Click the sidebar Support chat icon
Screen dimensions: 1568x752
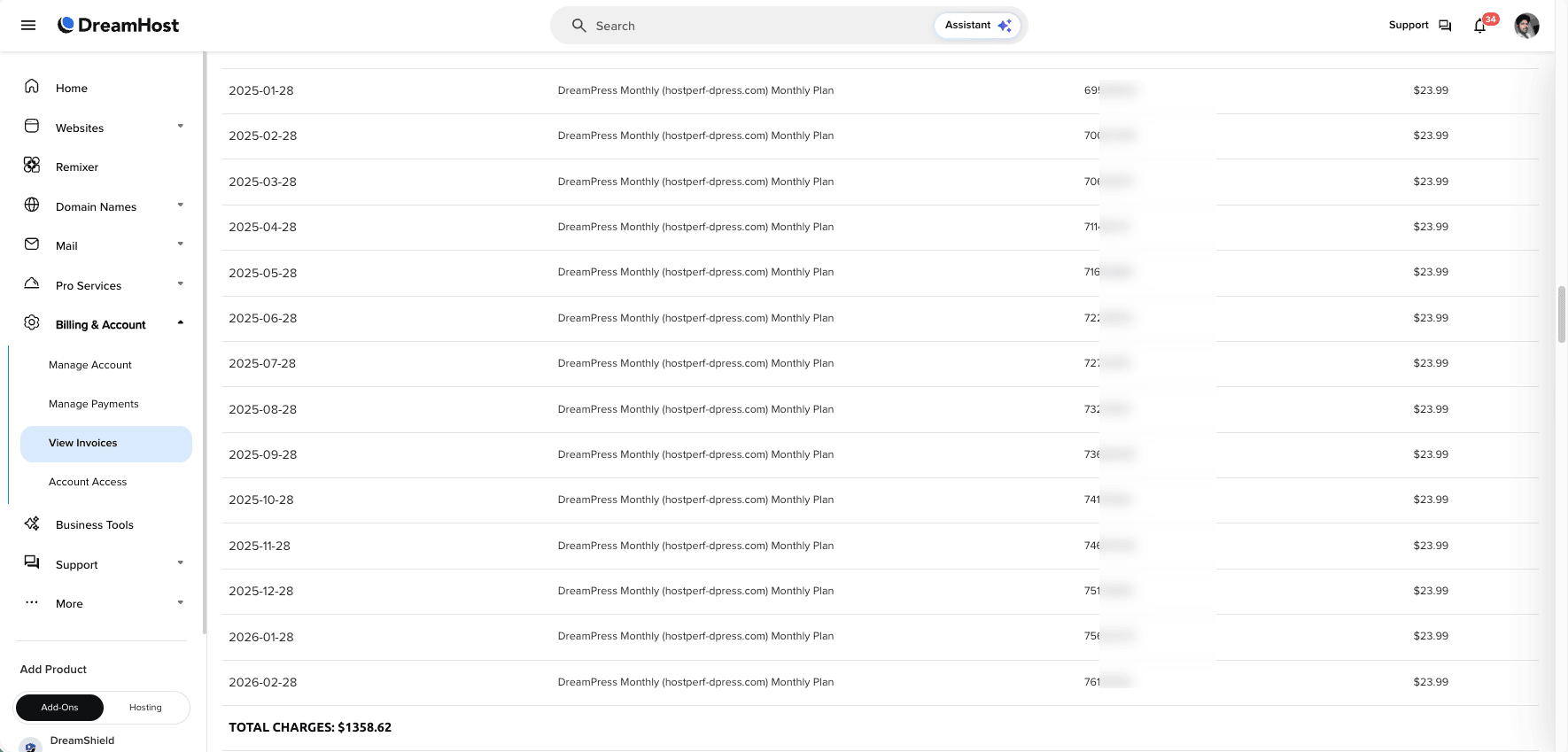click(x=32, y=562)
